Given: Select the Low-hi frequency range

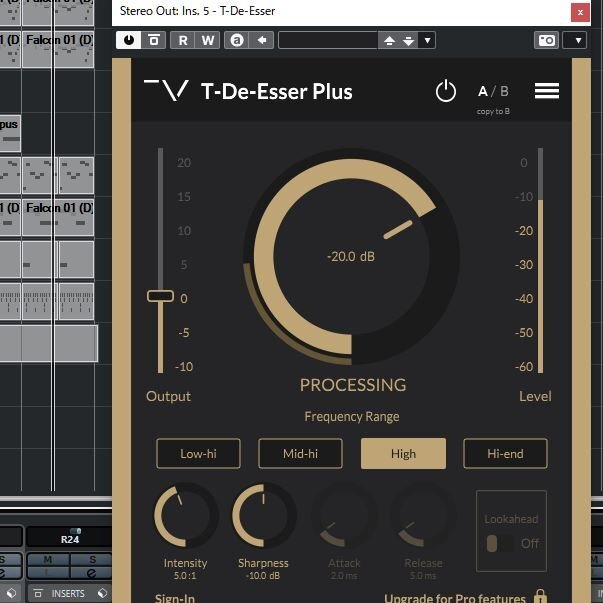Looking at the screenshot, I should 198,454.
